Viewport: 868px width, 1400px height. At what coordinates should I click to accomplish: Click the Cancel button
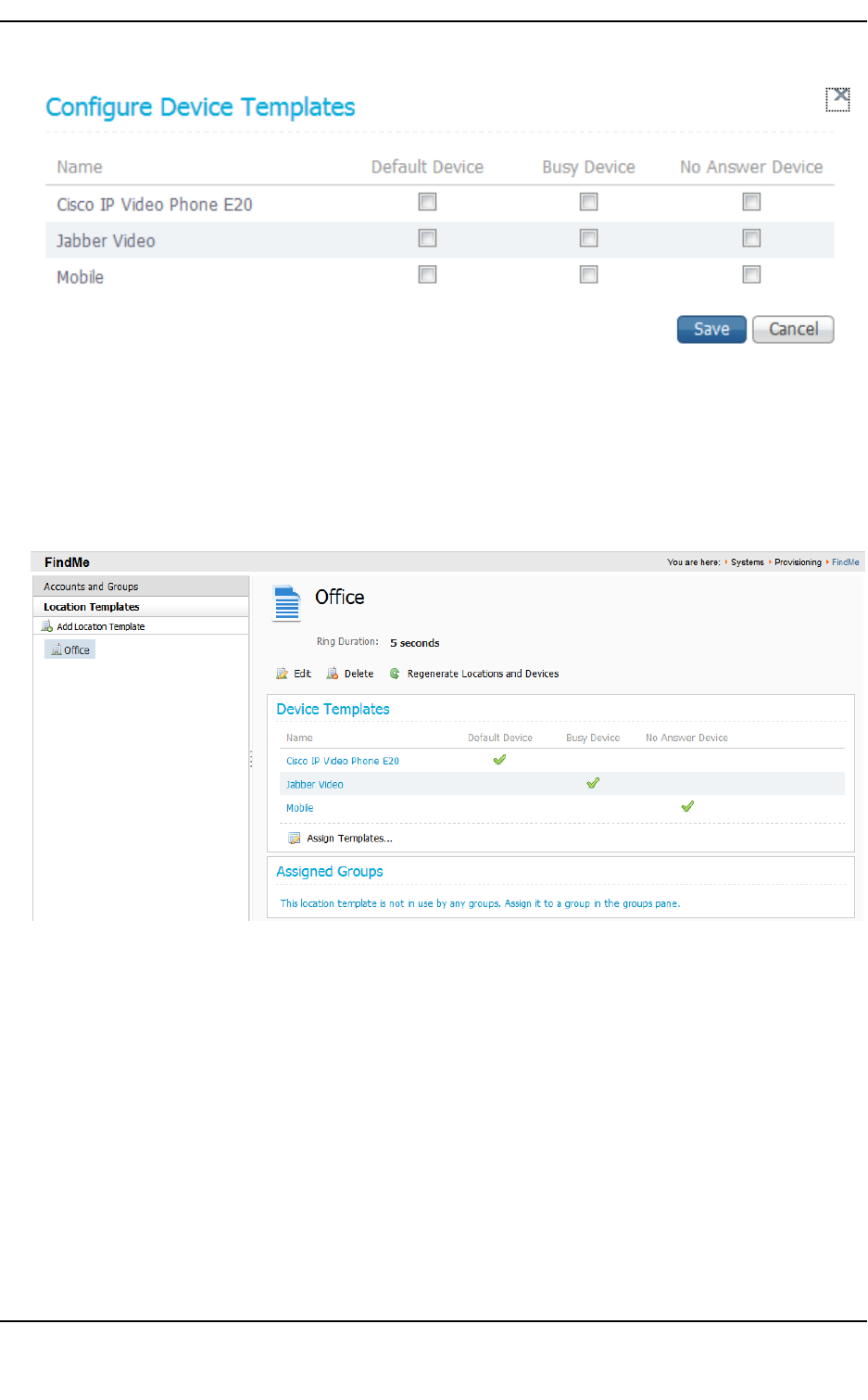(793, 329)
